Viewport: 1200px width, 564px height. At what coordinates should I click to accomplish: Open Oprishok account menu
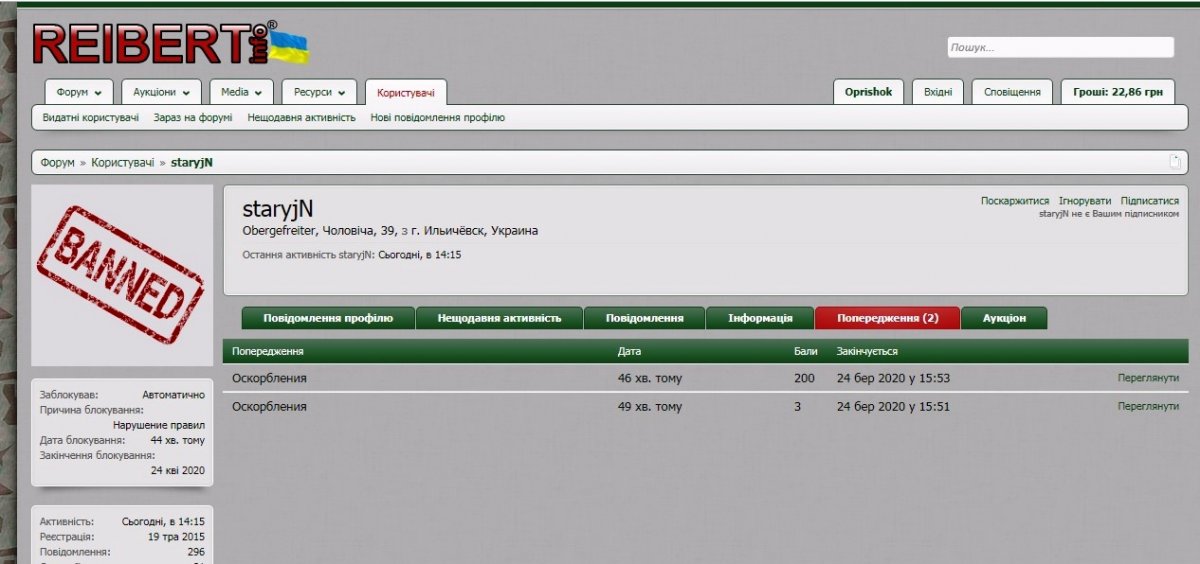(868, 92)
